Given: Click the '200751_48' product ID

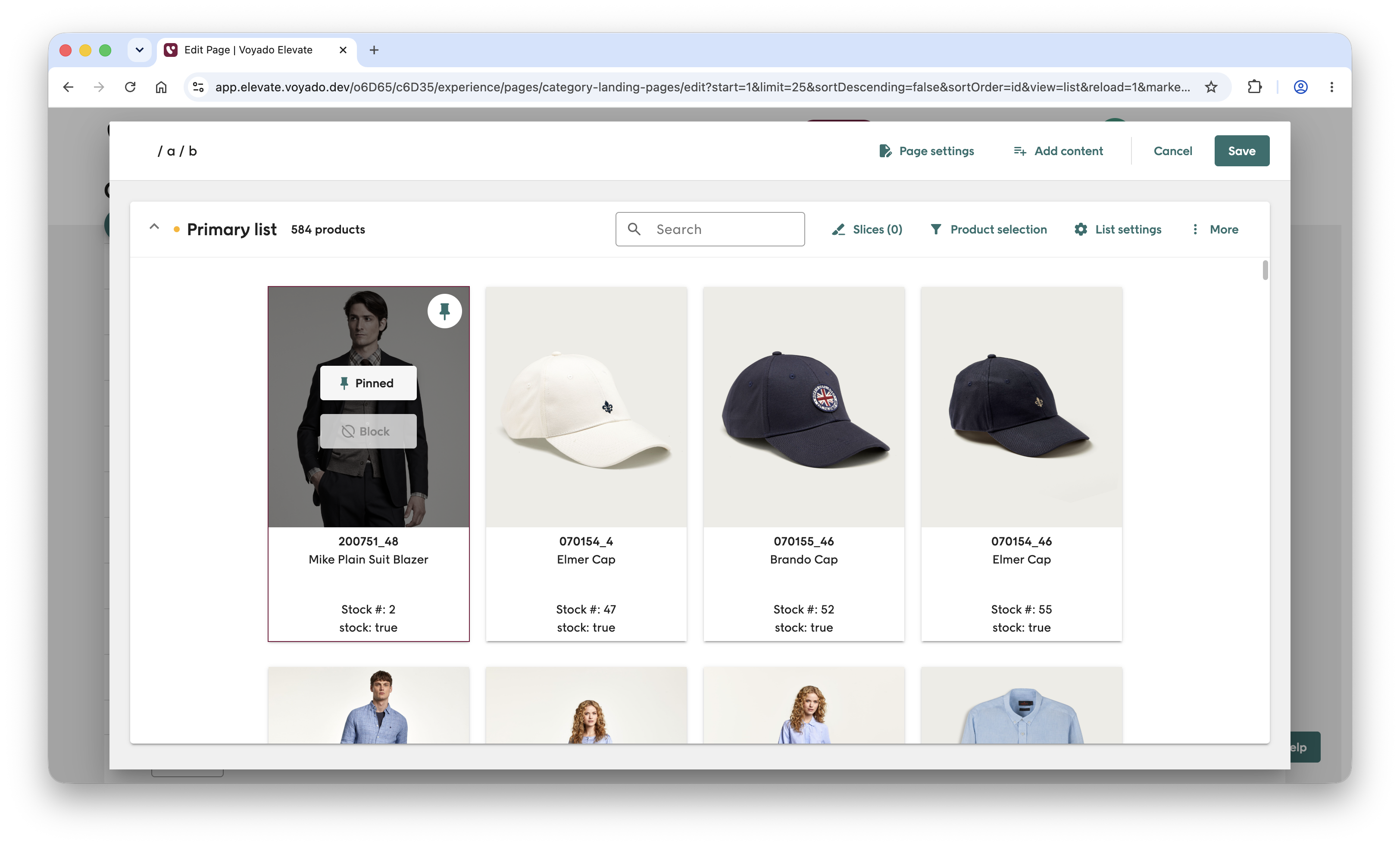Looking at the screenshot, I should click(368, 541).
